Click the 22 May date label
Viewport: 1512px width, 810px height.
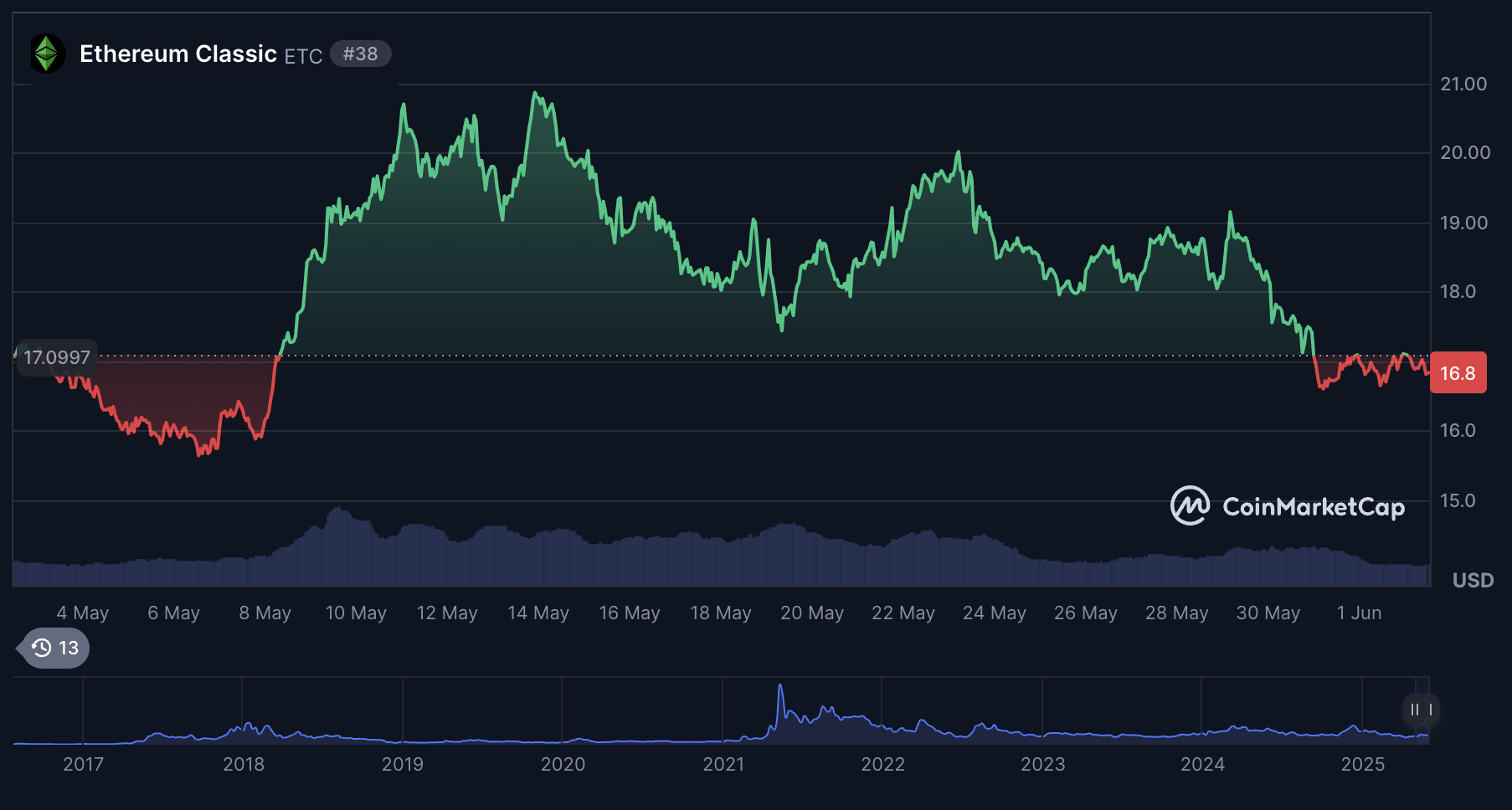(x=903, y=613)
